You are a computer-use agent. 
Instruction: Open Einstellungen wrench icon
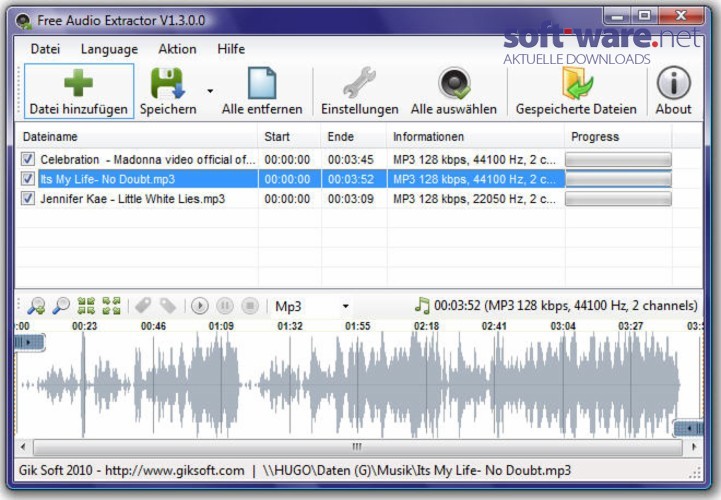360,82
